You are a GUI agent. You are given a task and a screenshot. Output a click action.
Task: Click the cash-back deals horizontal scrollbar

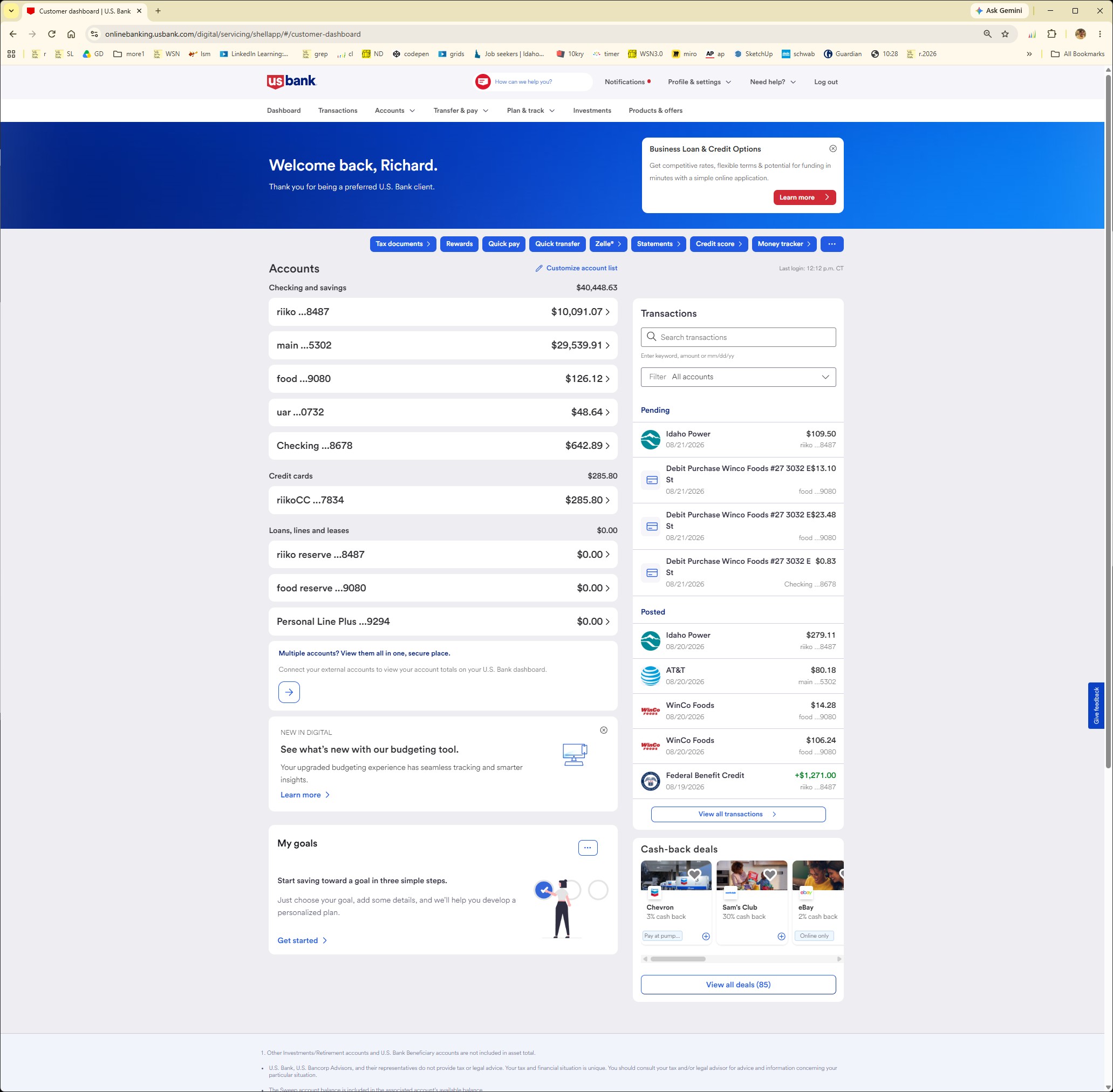click(x=678, y=959)
